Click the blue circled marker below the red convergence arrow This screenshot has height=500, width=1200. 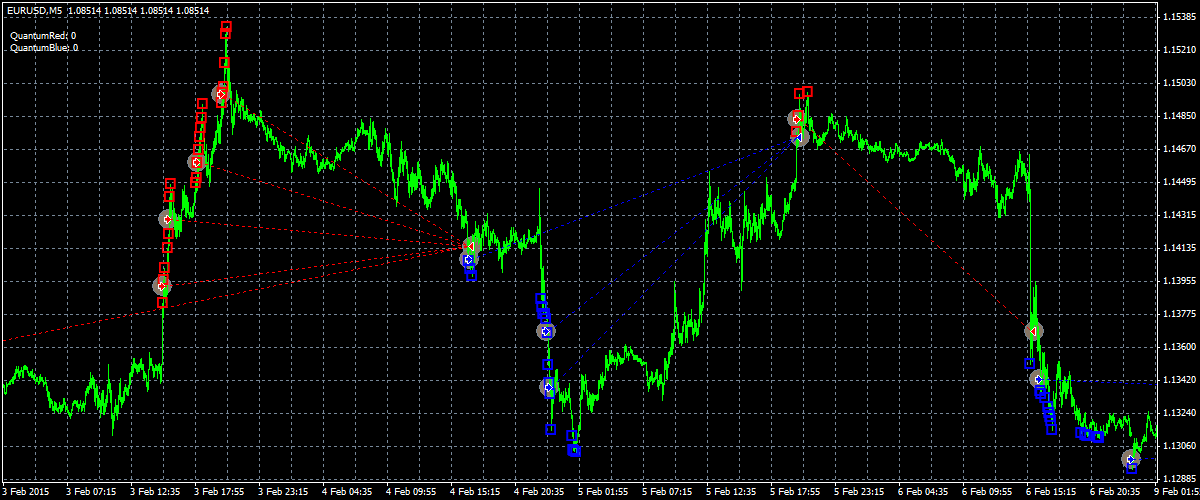click(468, 260)
